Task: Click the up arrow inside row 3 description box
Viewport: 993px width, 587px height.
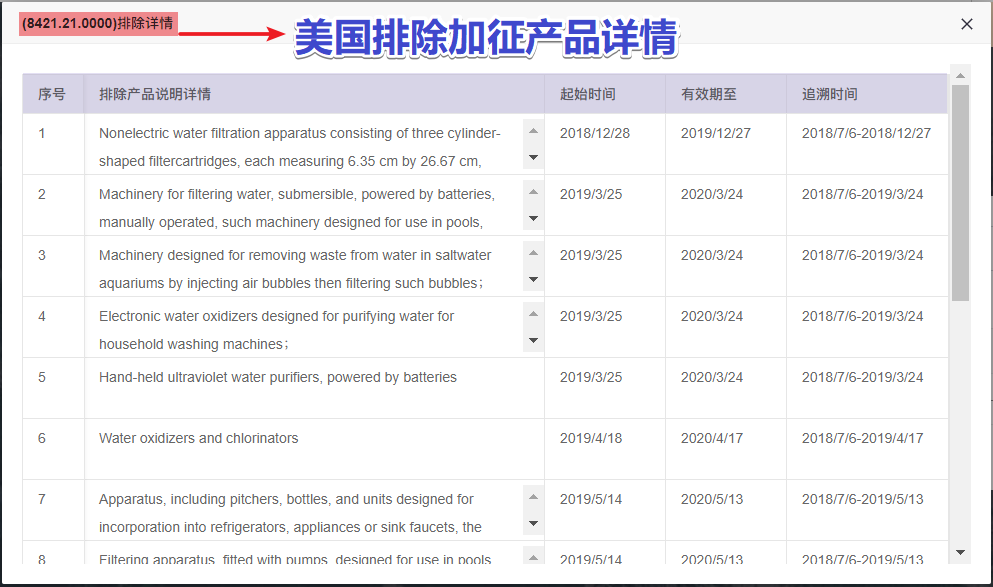Action: (533, 252)
